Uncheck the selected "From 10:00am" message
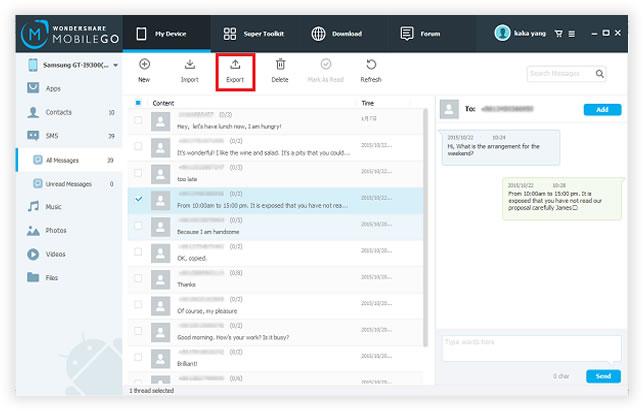Viewport: 644px width, 411px height. [138, 199]
